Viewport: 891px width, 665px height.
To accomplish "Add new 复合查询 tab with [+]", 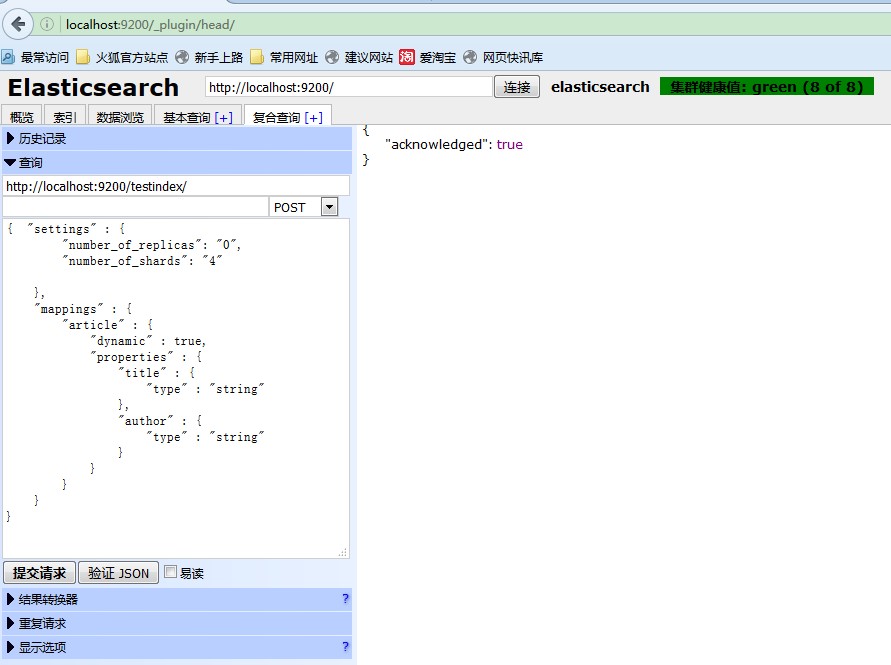I will 314,118.
